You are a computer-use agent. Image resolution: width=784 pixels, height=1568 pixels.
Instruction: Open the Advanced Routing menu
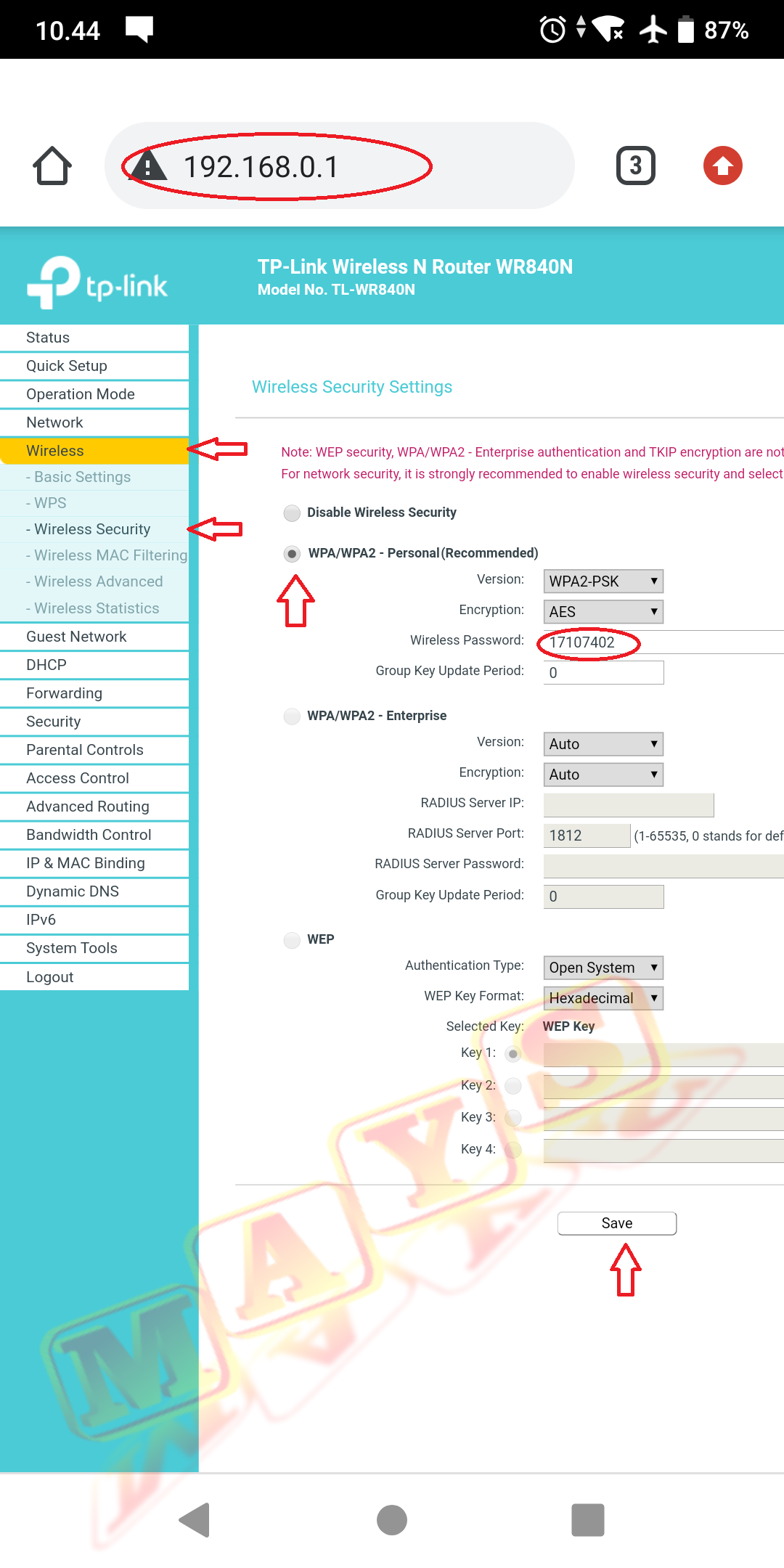[x=94, y=807]
